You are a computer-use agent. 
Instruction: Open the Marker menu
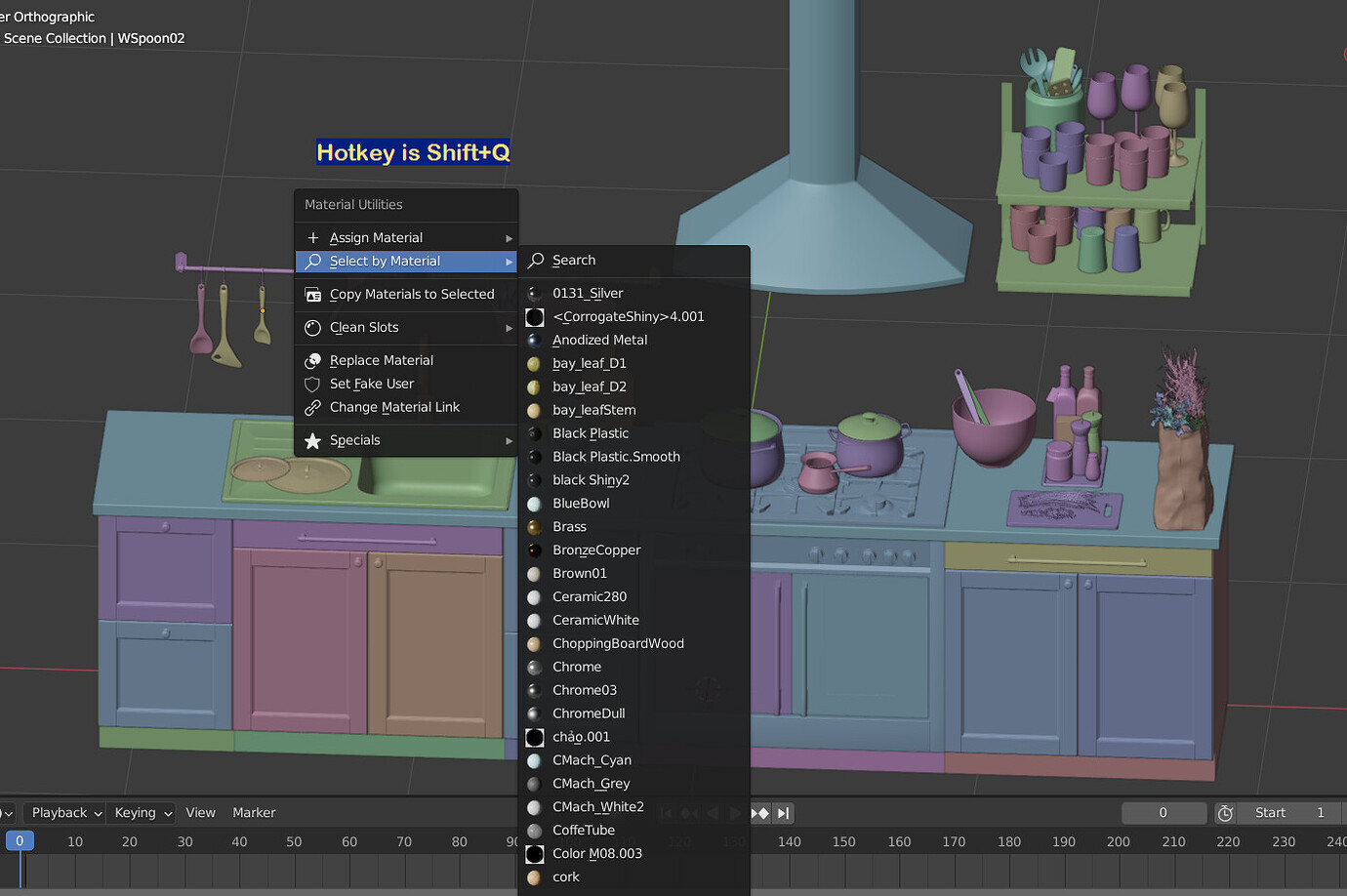click(253, 812)
